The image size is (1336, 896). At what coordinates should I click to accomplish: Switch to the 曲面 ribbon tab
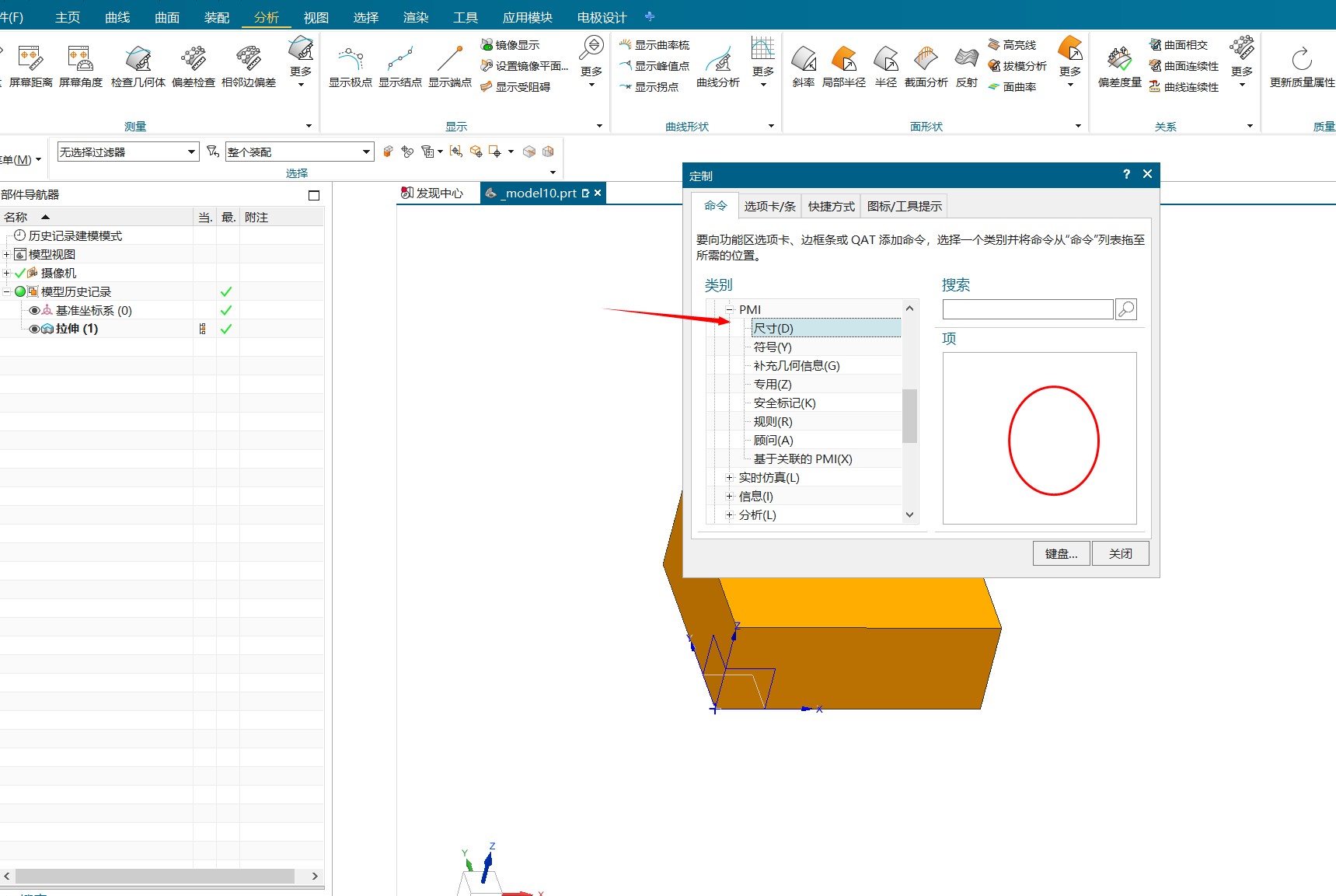point(167,17)
